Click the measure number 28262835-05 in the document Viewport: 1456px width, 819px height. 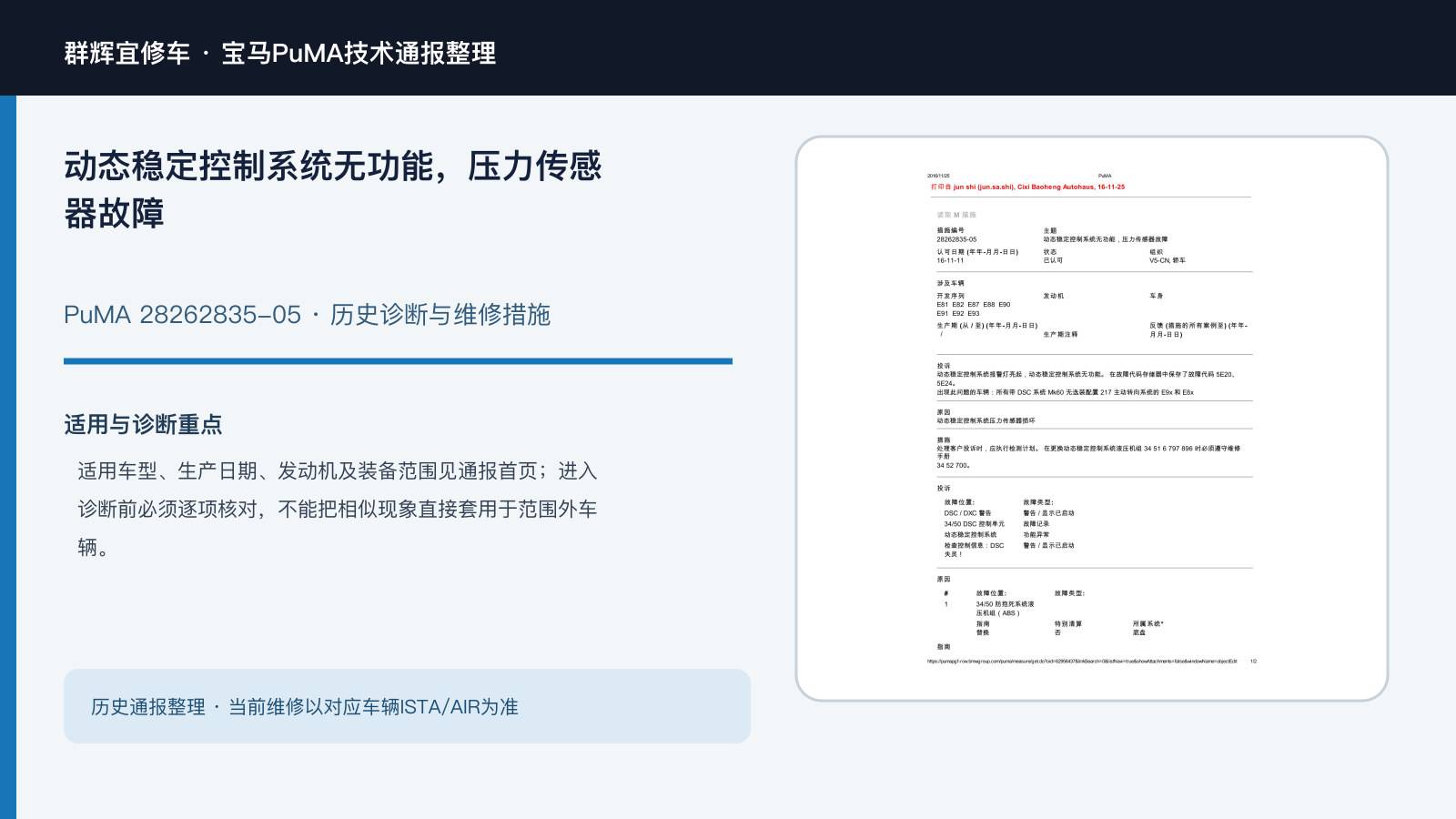click(956, 239)
